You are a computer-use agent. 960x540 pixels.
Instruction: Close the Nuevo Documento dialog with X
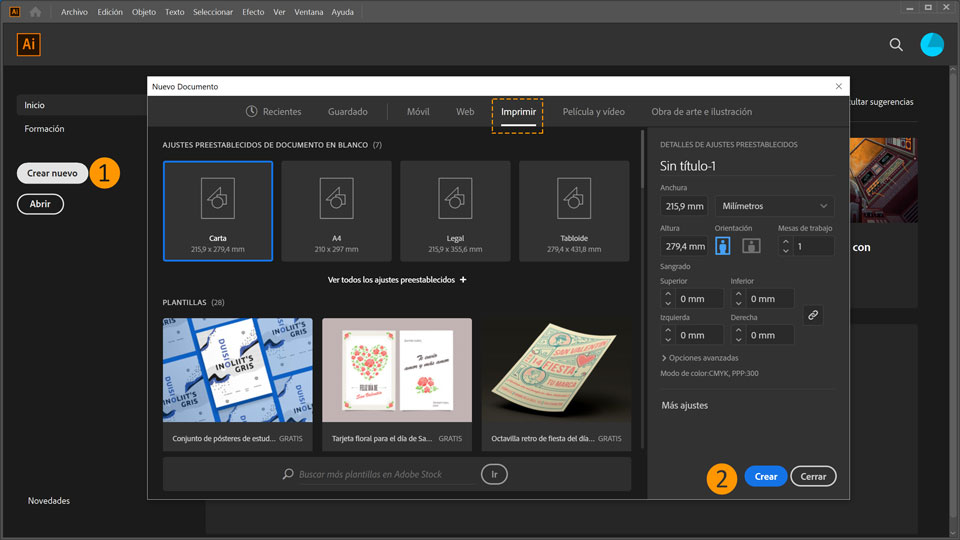click(838, 86)
